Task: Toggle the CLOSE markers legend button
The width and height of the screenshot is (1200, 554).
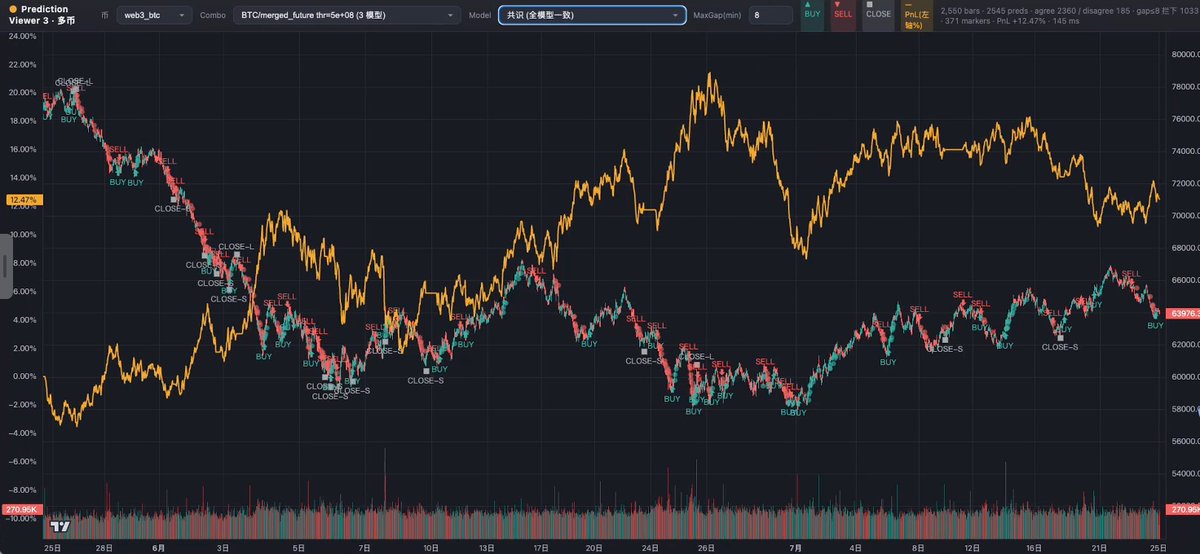Action: click(x=878, y=15)
